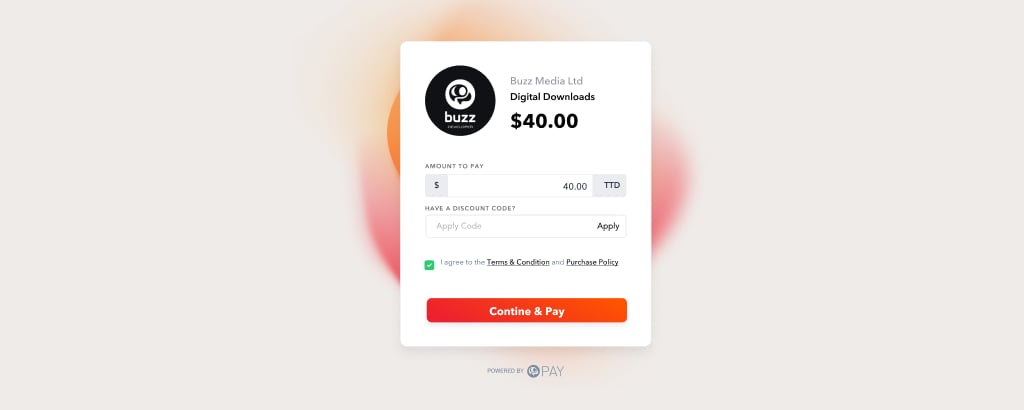Image resolution: width=1024 pixels, height=410 pixels.
Task: Open the Terms & Condition link
Action: pos(518,262)
